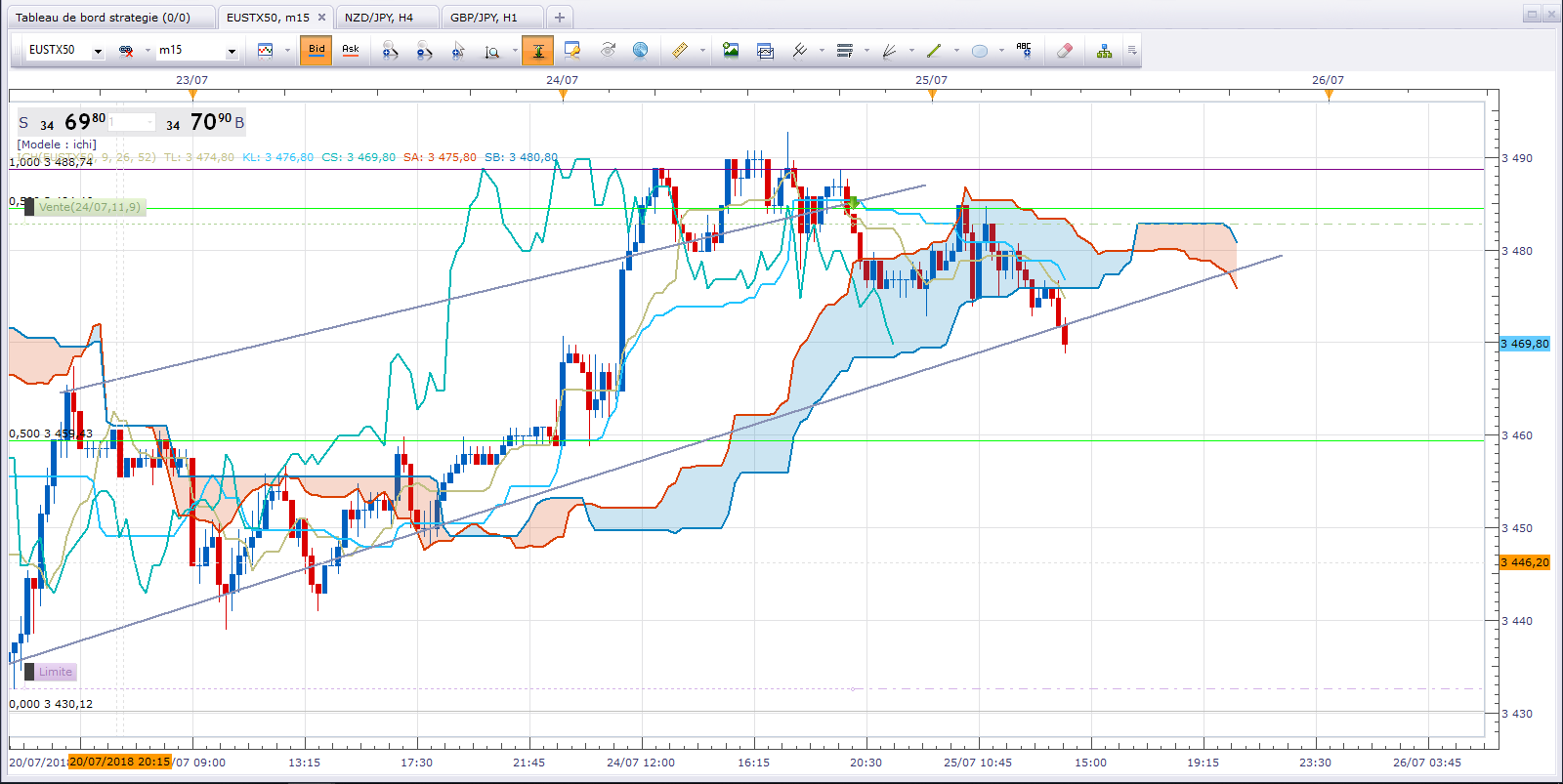Click the ruler measurement tool
The height and width of the screenshot is (784, 1563).
pyautogui.click(x=680, y=51)
